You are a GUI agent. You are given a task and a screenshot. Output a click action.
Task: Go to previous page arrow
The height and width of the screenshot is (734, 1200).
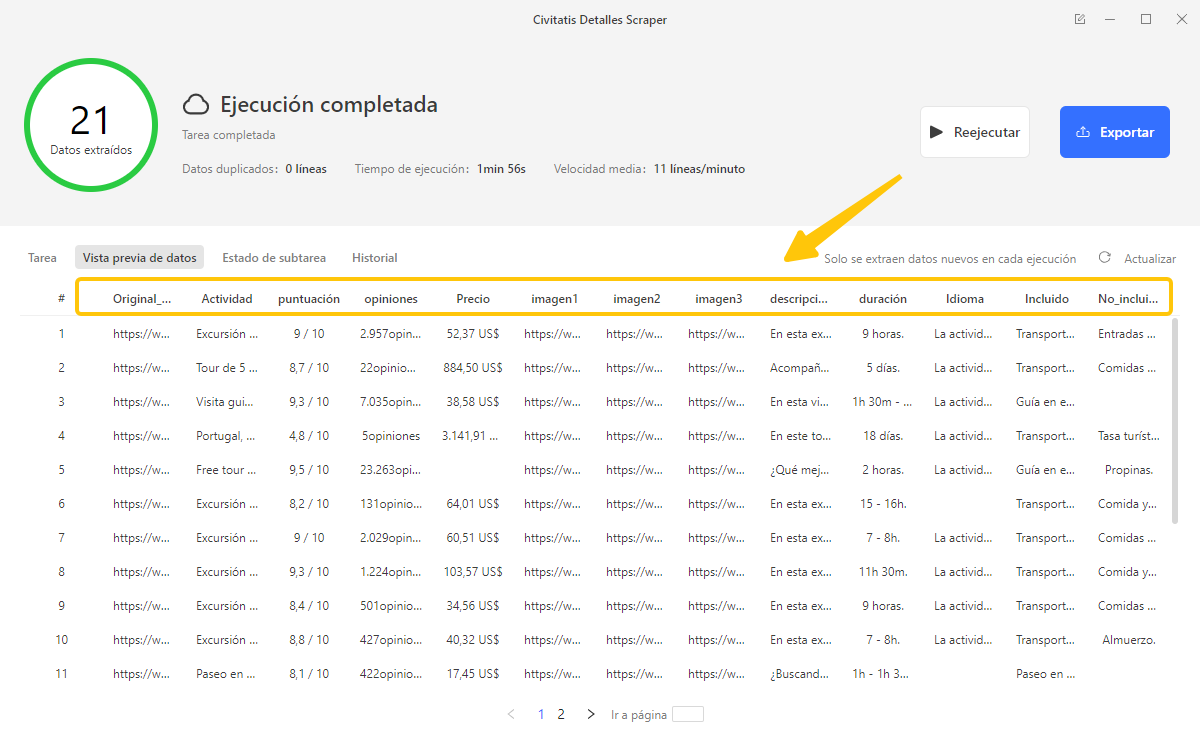click(511, 714)
